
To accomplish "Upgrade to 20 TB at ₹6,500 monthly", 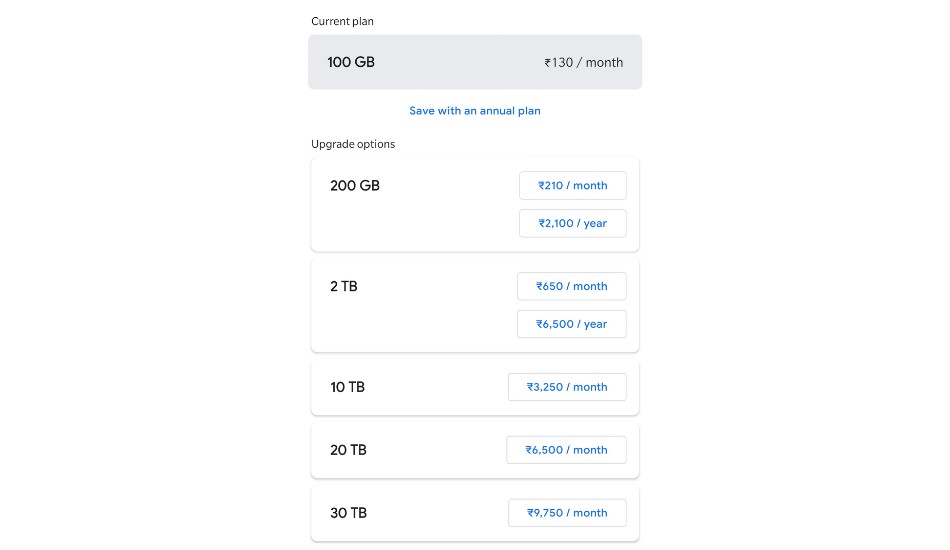I will pyautogui.click(x=566, y=450).
